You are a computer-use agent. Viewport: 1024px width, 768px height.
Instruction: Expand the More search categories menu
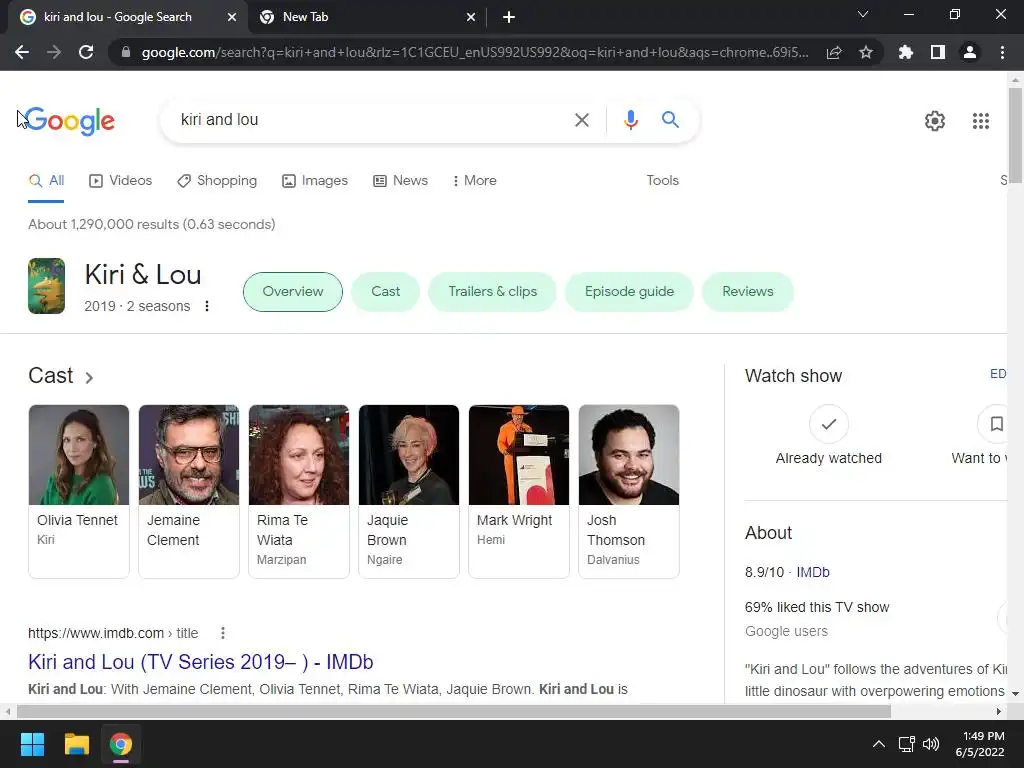click(474, 181)
